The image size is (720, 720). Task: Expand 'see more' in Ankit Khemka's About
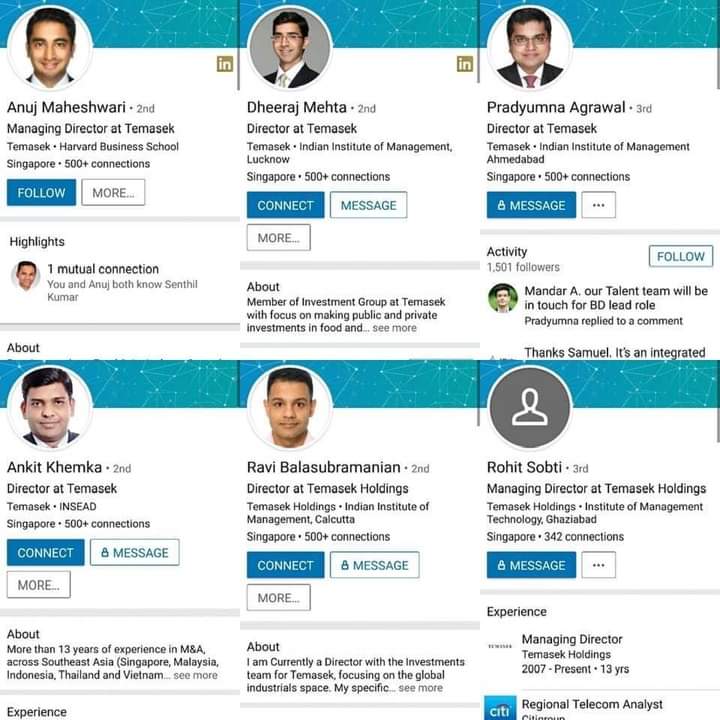195,675
